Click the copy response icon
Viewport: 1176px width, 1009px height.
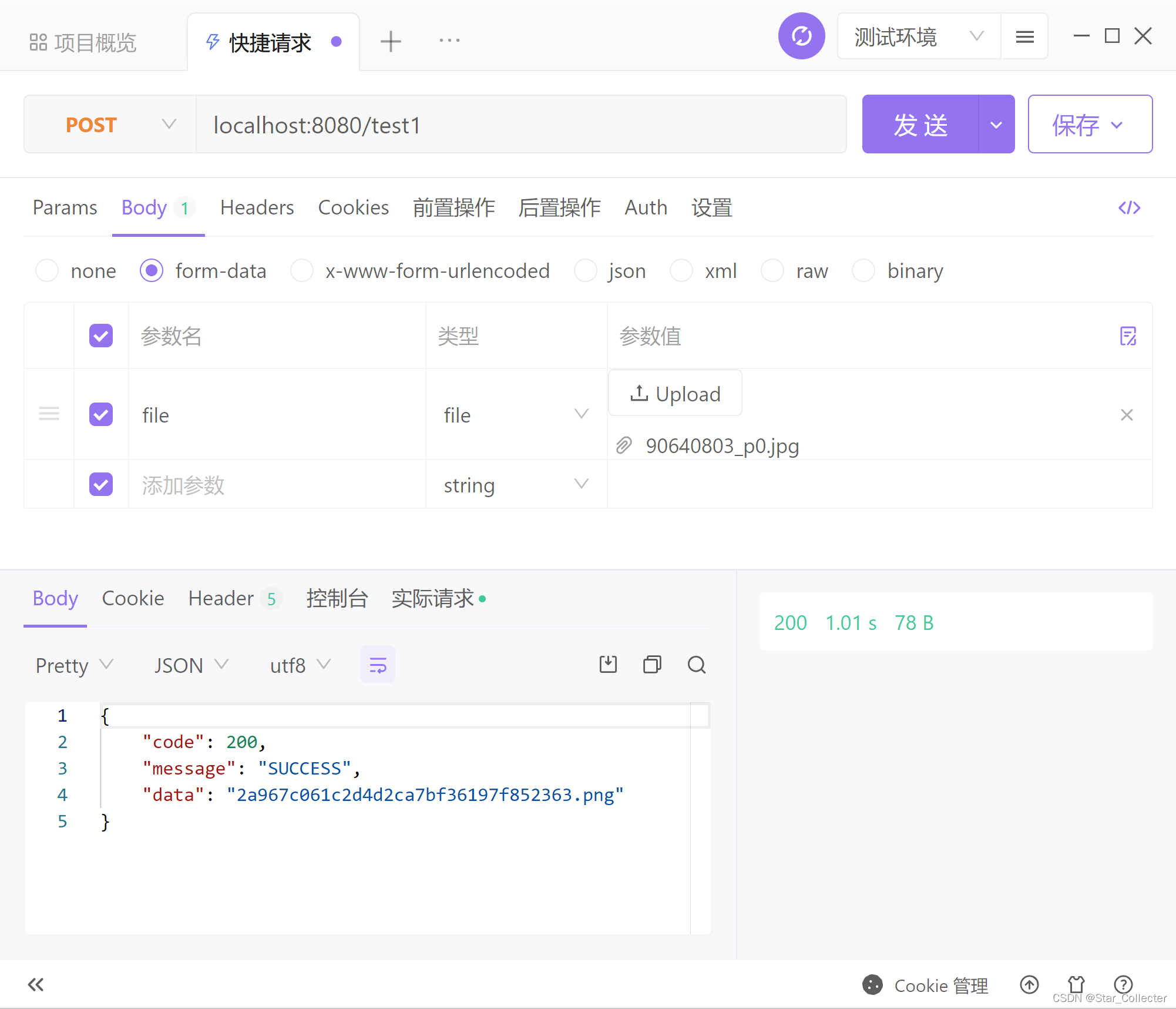(x=651, y=665)
